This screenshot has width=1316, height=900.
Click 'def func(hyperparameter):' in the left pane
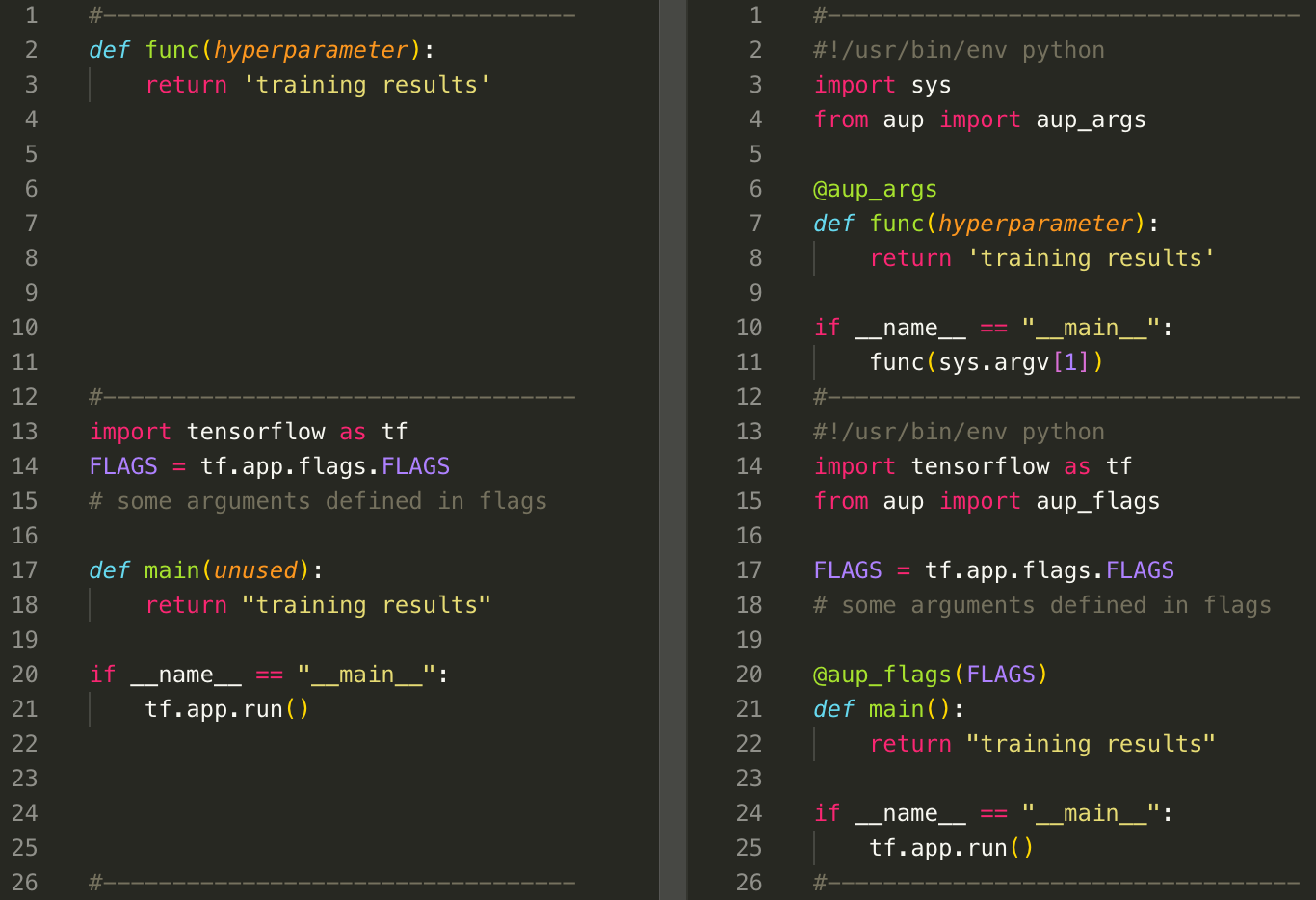[261, 50]
